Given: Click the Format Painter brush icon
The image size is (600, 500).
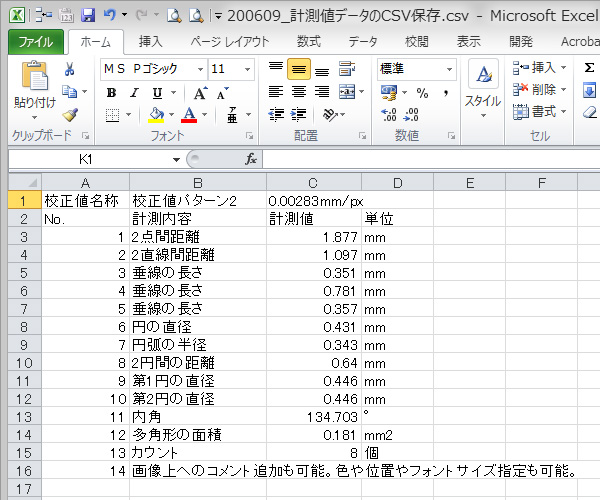Looking at the screenshot, I should point(70,114).
